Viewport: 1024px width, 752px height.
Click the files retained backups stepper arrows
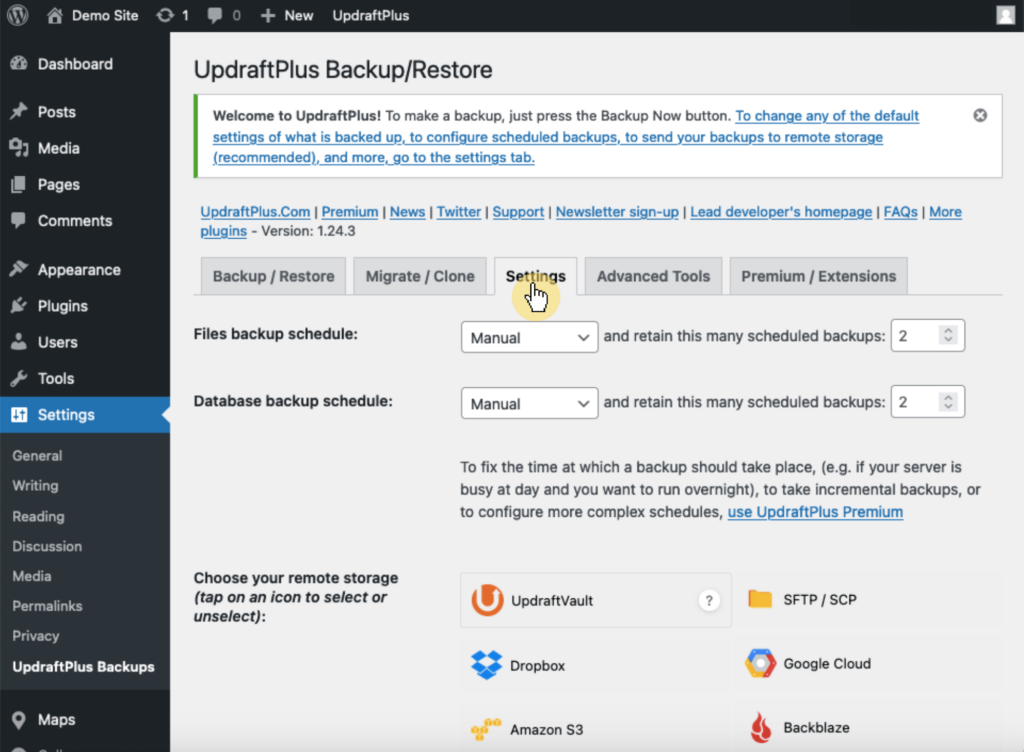948,335
